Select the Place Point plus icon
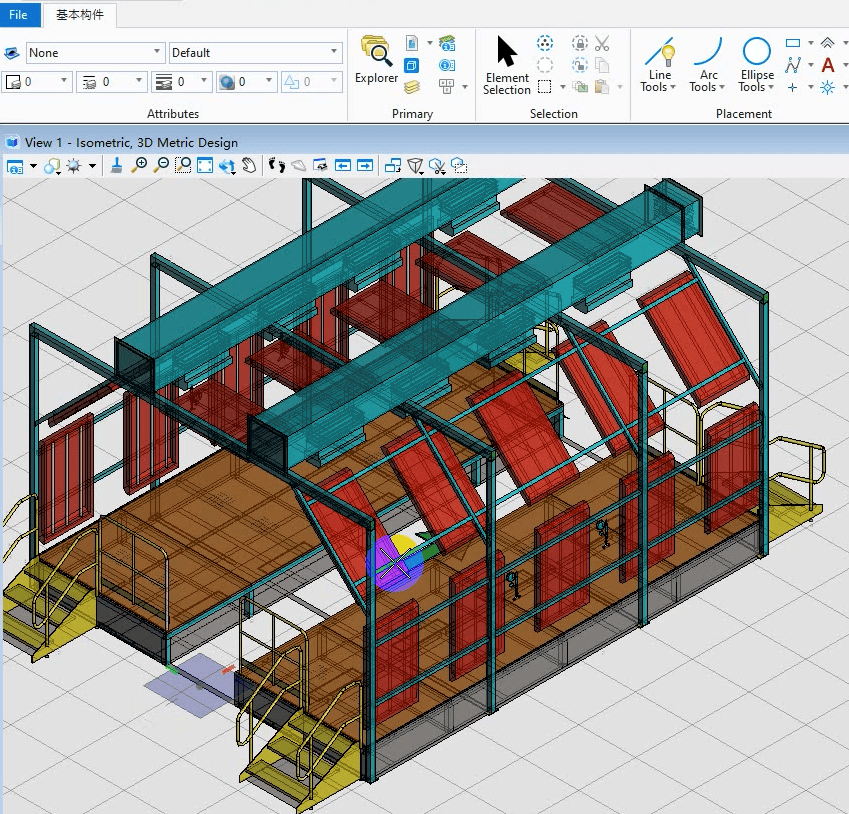 793,87
